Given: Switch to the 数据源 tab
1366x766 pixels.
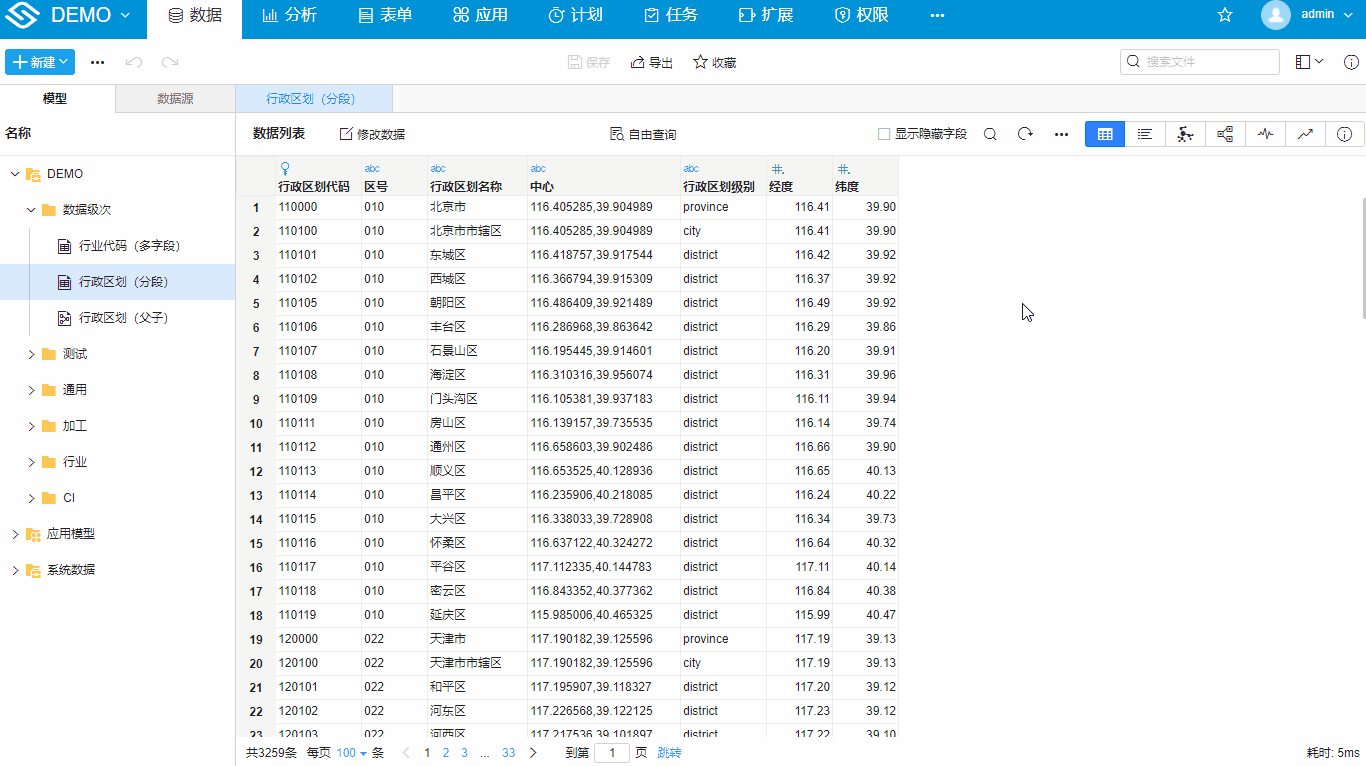Looking at the screenshot, I should tap(175, 99).
